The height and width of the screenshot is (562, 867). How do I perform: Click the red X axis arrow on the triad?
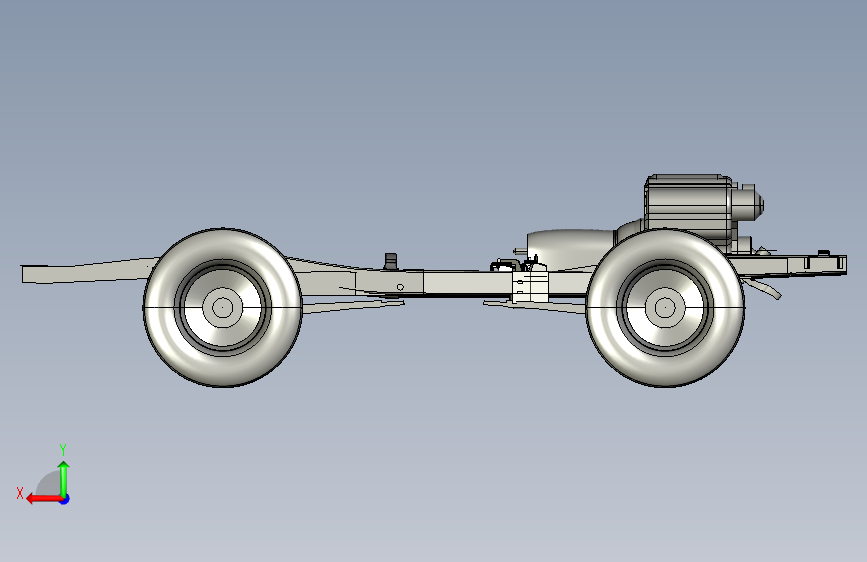tap(44, 499)
